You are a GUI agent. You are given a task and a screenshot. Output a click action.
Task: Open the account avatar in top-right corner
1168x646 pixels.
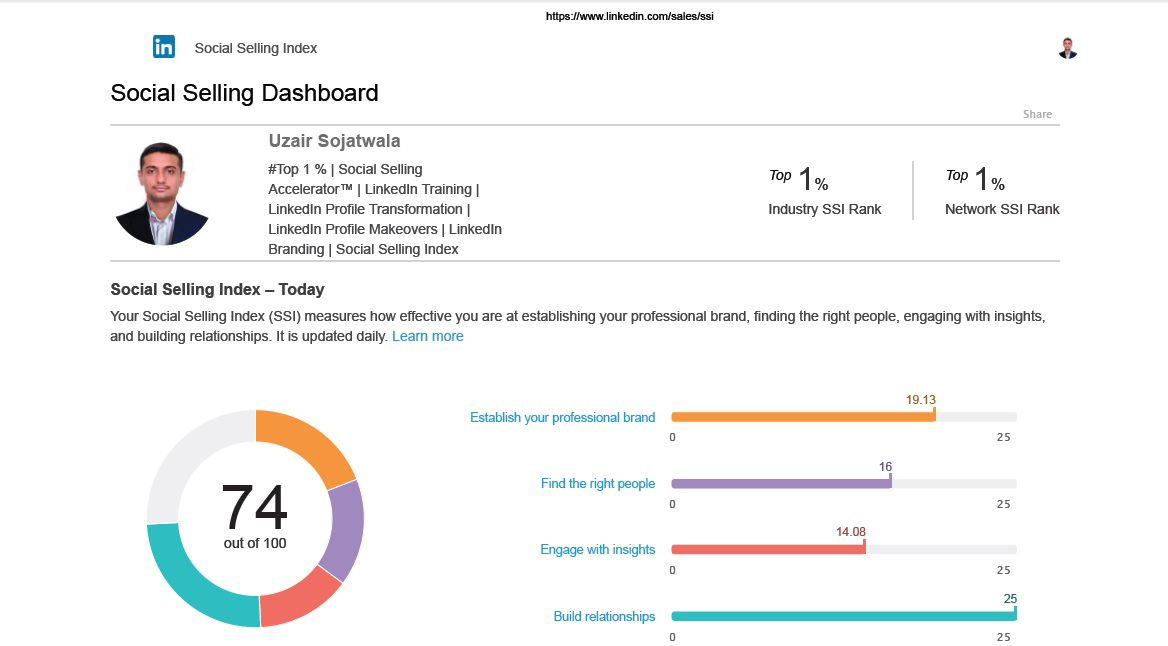point(1067,48)
